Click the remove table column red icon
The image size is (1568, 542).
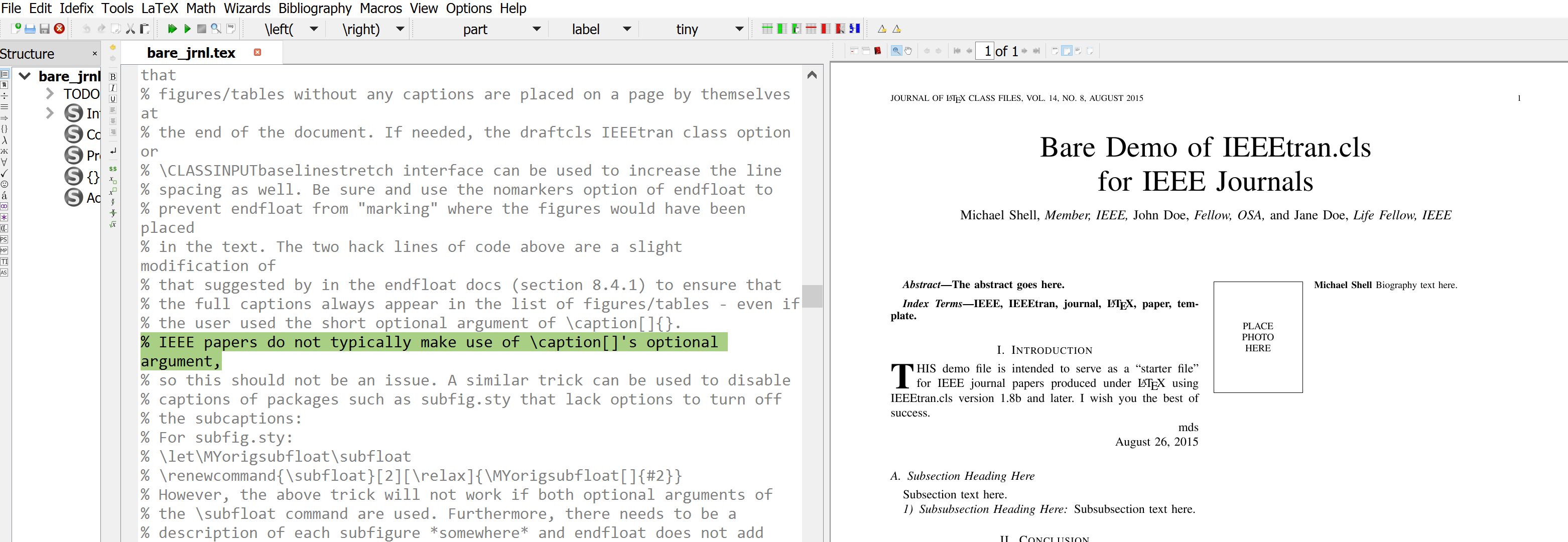coord(825,29)
